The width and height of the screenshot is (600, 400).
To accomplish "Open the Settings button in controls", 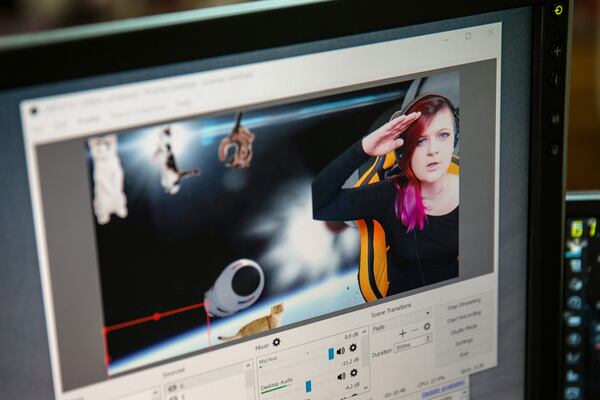I will point(464,341).
